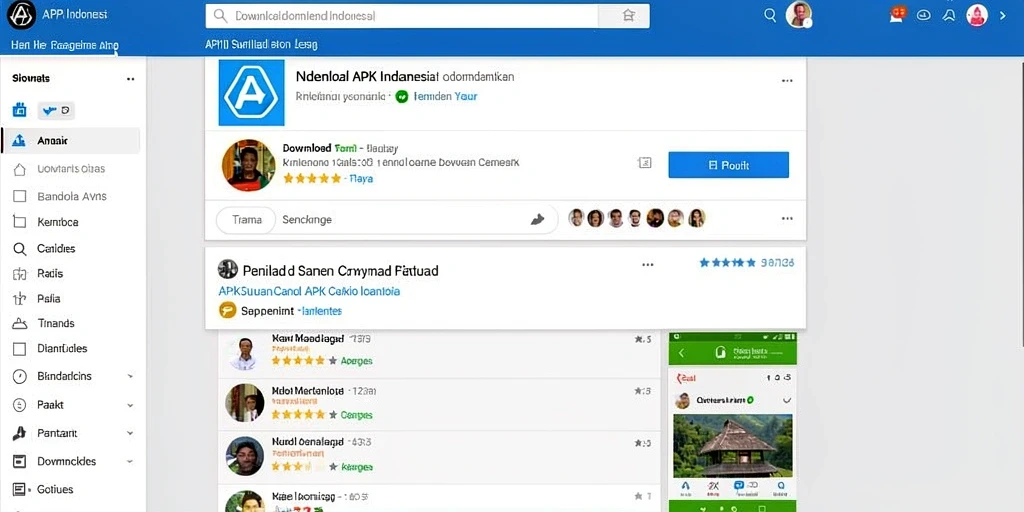Open the Nurdl Denalagid review row
This screenshot has width=1024, height=512.
tap(439, 456)
